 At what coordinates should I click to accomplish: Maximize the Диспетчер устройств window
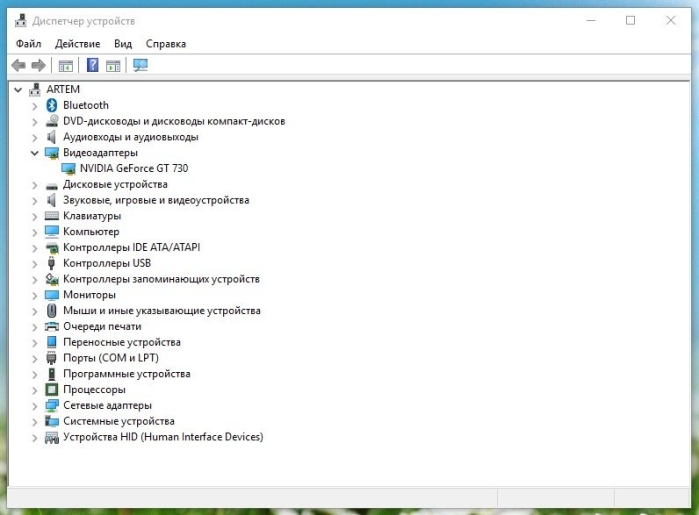pyautogui.click(x=630, y=21)
